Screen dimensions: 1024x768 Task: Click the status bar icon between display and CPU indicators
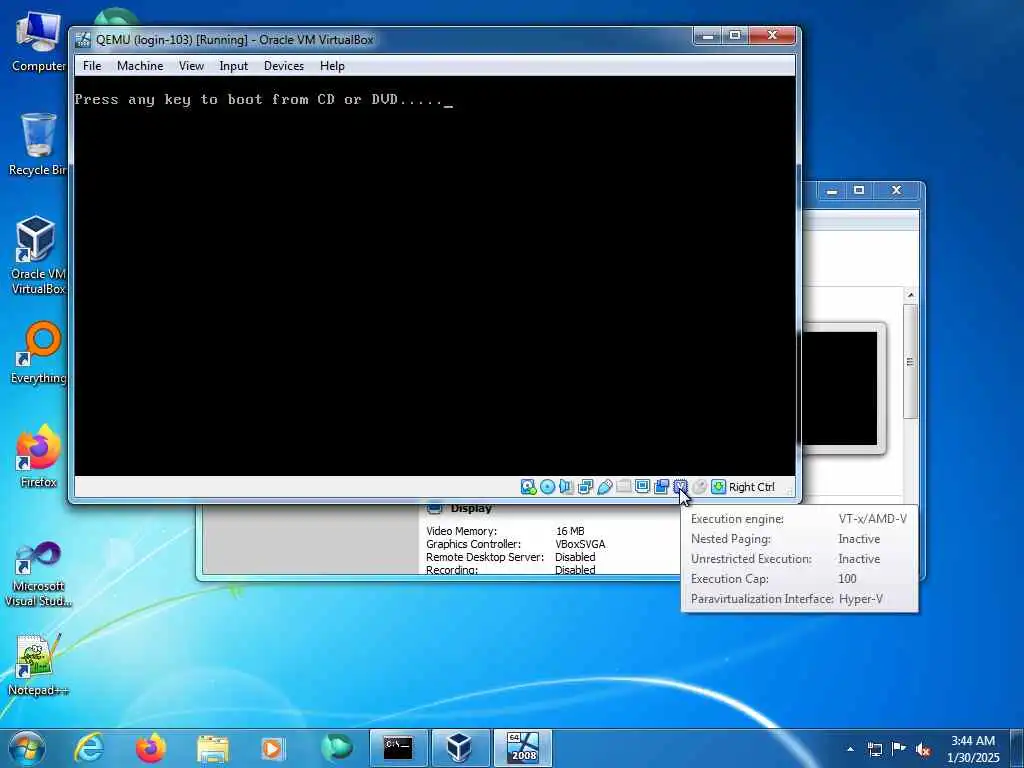pos(662,487)
